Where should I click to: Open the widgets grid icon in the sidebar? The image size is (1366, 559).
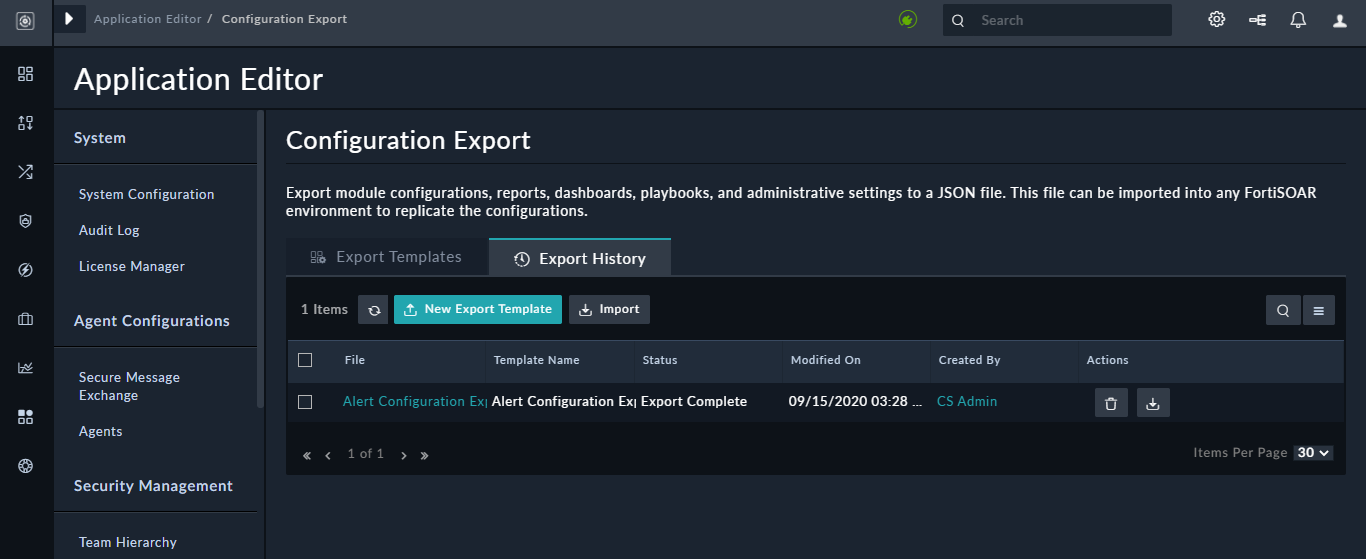(x=26, y=417)
